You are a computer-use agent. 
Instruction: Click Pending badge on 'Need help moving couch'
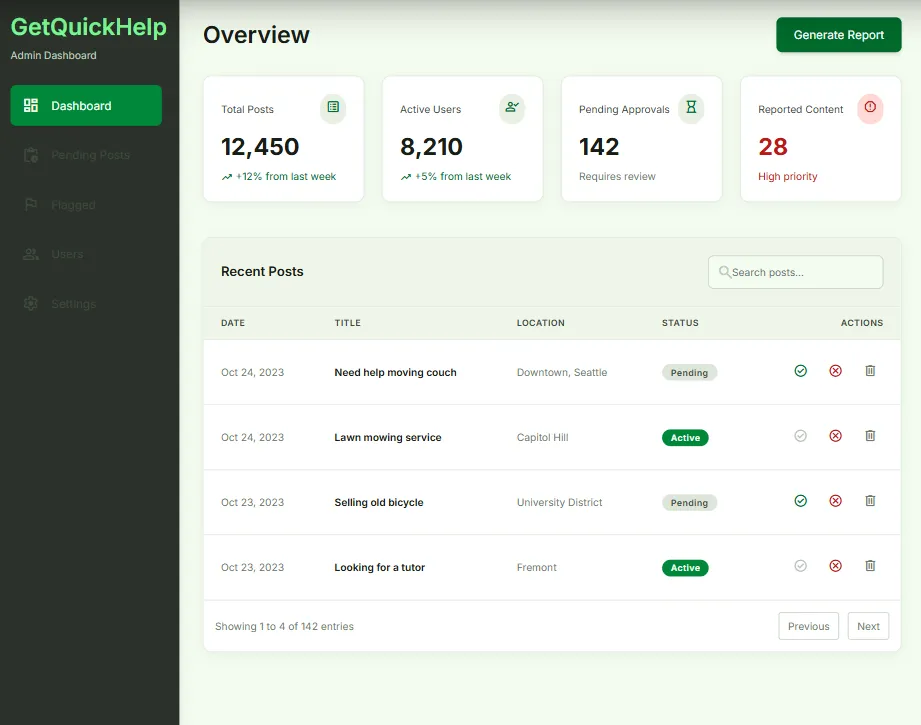click(689, 372)
